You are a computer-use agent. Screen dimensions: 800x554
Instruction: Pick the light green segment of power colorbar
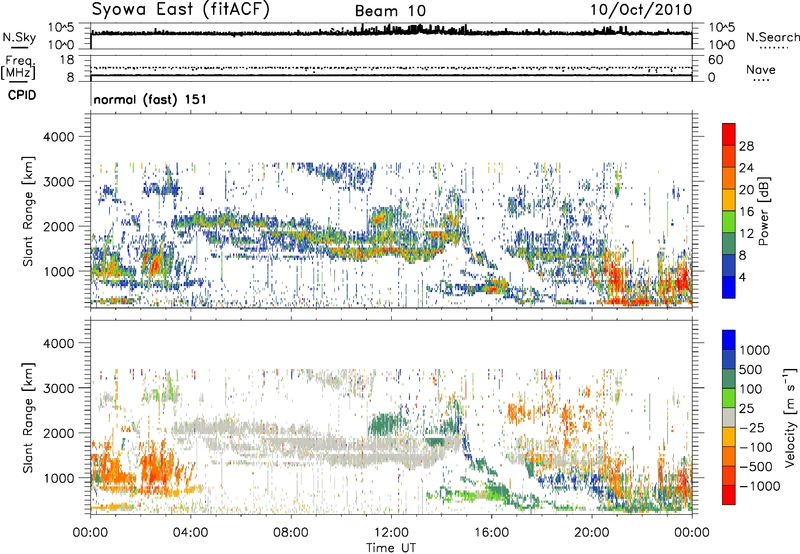729,222
